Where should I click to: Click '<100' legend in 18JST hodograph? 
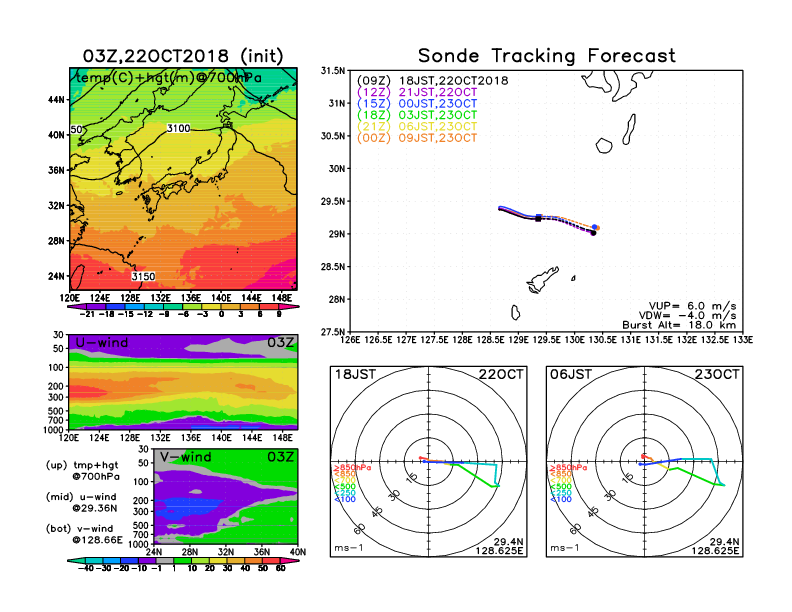pos(345,499)
